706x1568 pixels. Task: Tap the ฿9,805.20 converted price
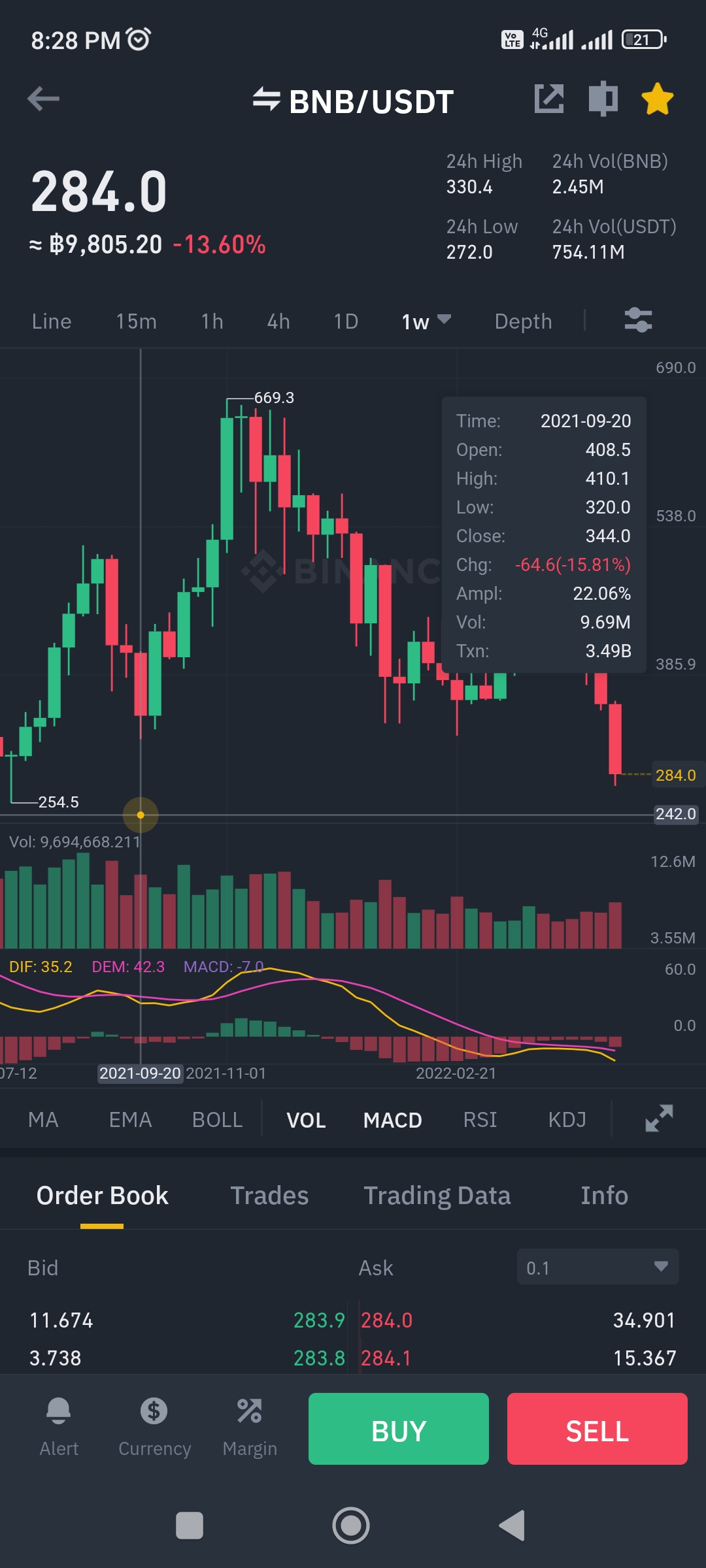point(105,245)
